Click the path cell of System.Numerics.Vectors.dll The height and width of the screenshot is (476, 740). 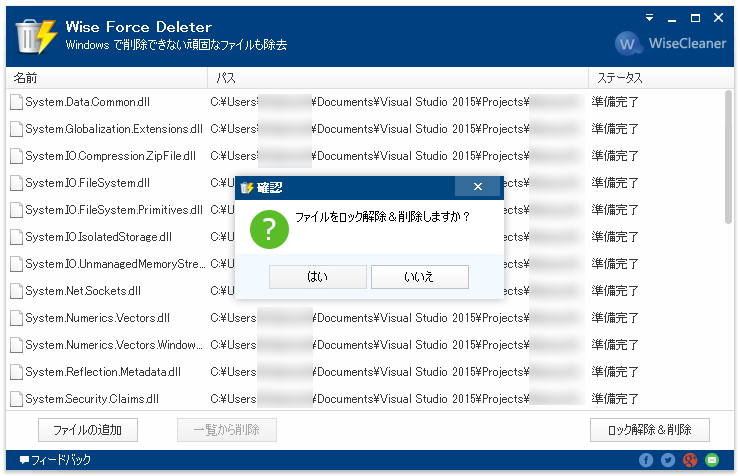point(398,318)
